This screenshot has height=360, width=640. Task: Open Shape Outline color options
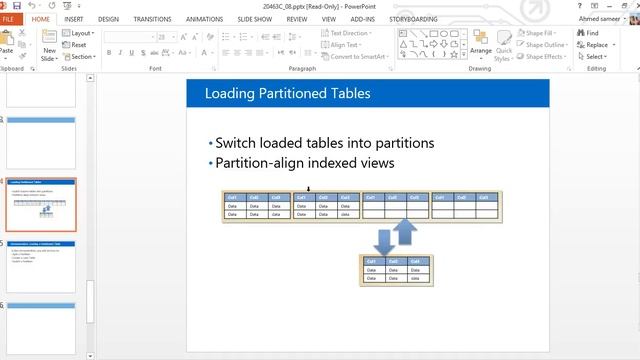pyautogui.click(x=542, y=45)
